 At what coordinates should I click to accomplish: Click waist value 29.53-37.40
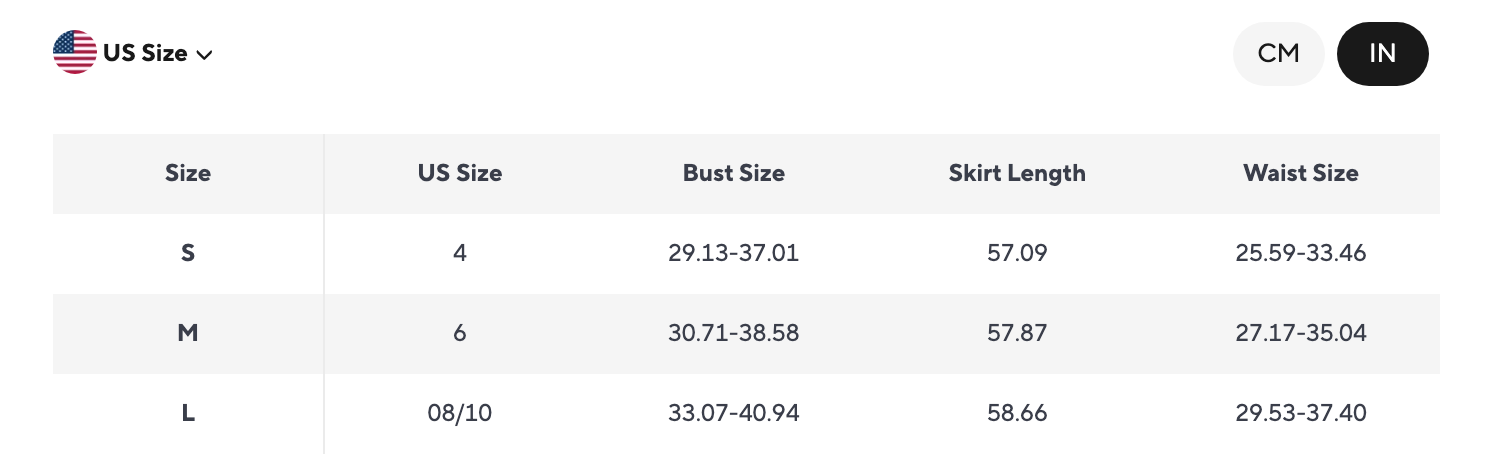click(1301, 413)
